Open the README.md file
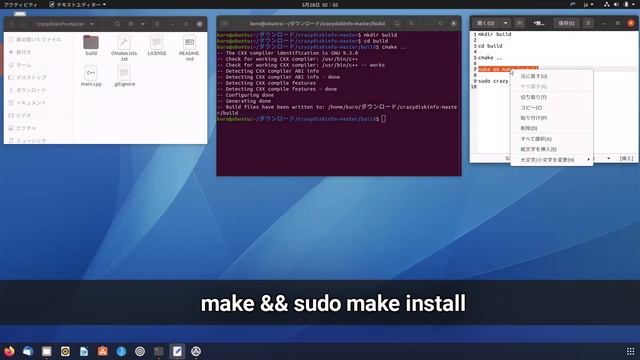The image size is (640, 360). pyautogui.click(x=189, y=48)
